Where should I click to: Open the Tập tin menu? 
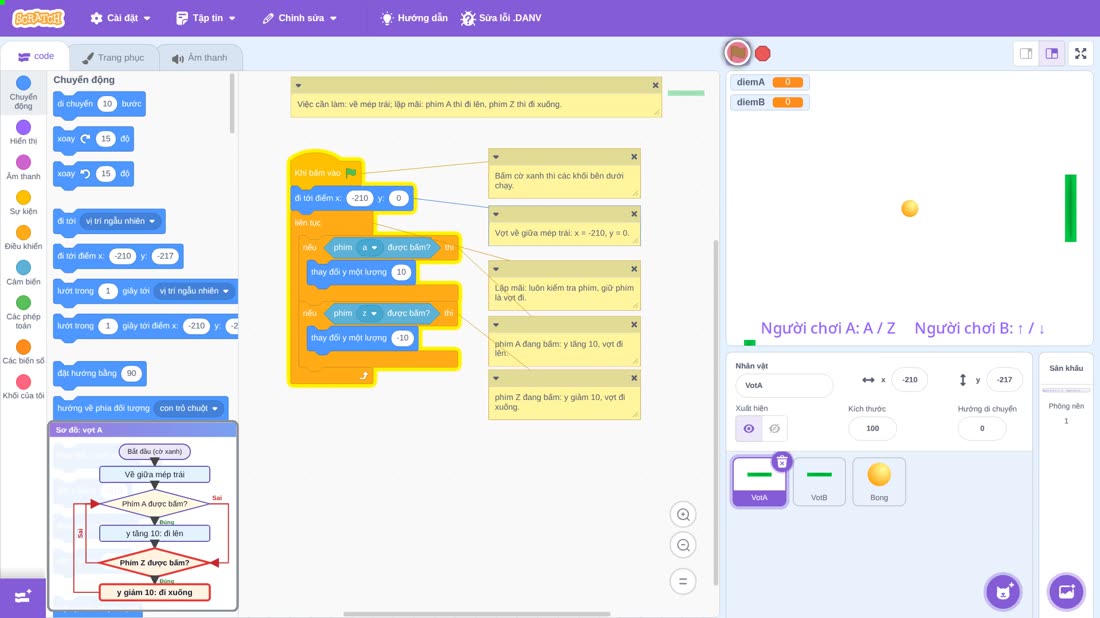206,18
